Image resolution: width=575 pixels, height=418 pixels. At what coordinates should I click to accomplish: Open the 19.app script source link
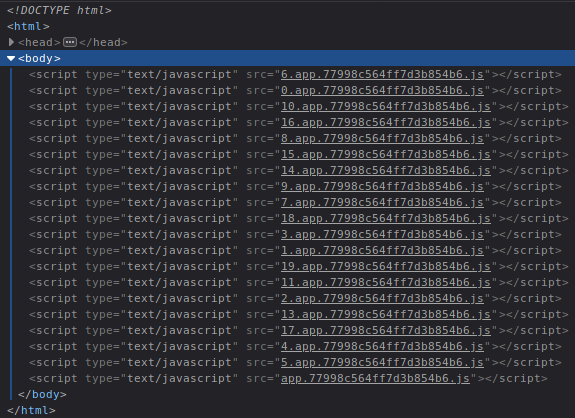tap(386, 267)
